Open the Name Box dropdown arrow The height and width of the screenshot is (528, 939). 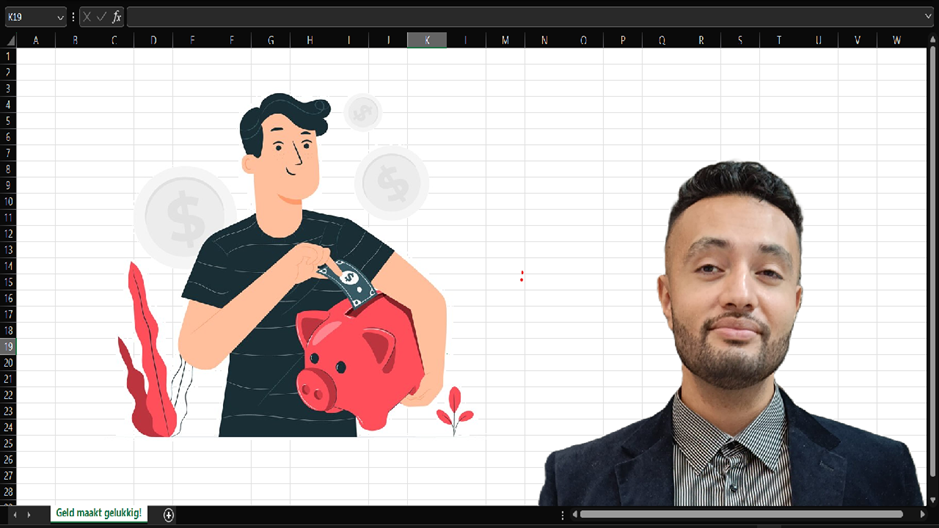point(60,17)
